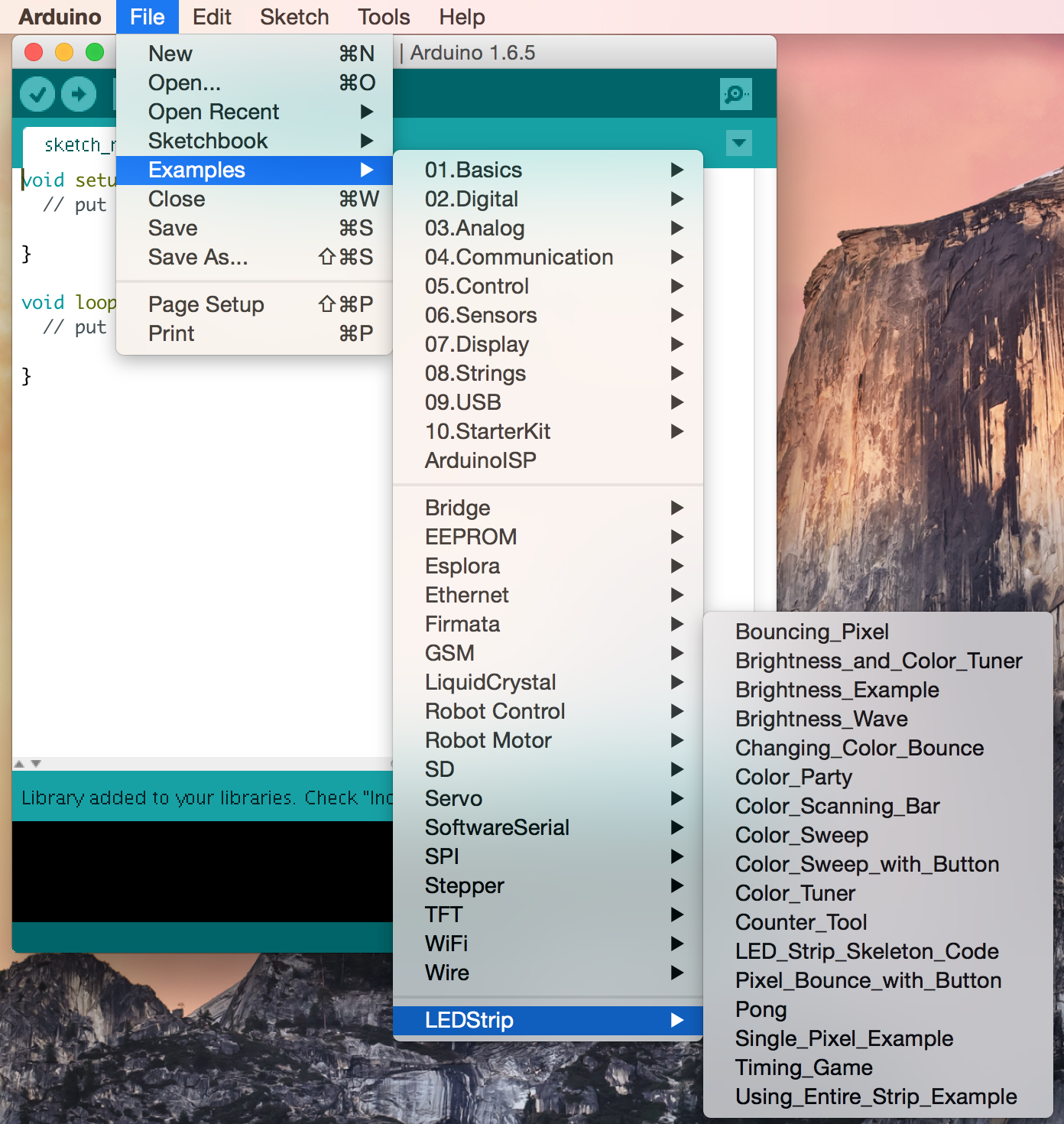Image resolution: width=1064 pixels, height=1124 pixels.
Task: Open the Timing_Game example
Action: coord(878,1067)
